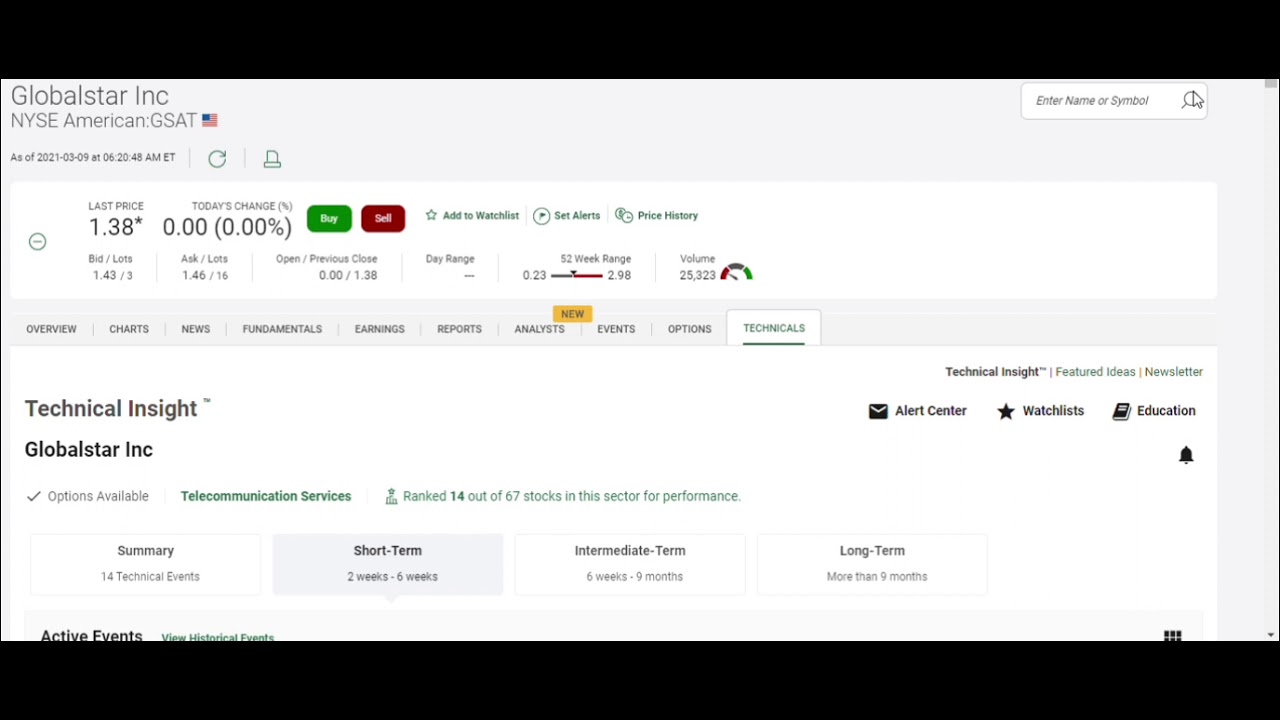
Task: Open the Fundamentals tab
Action: pyautogui.click(x=282, y=329)
